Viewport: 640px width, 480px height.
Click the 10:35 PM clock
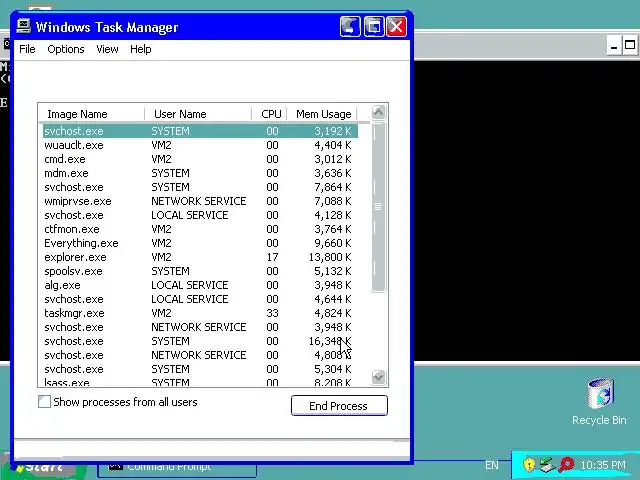coord(602,465)
